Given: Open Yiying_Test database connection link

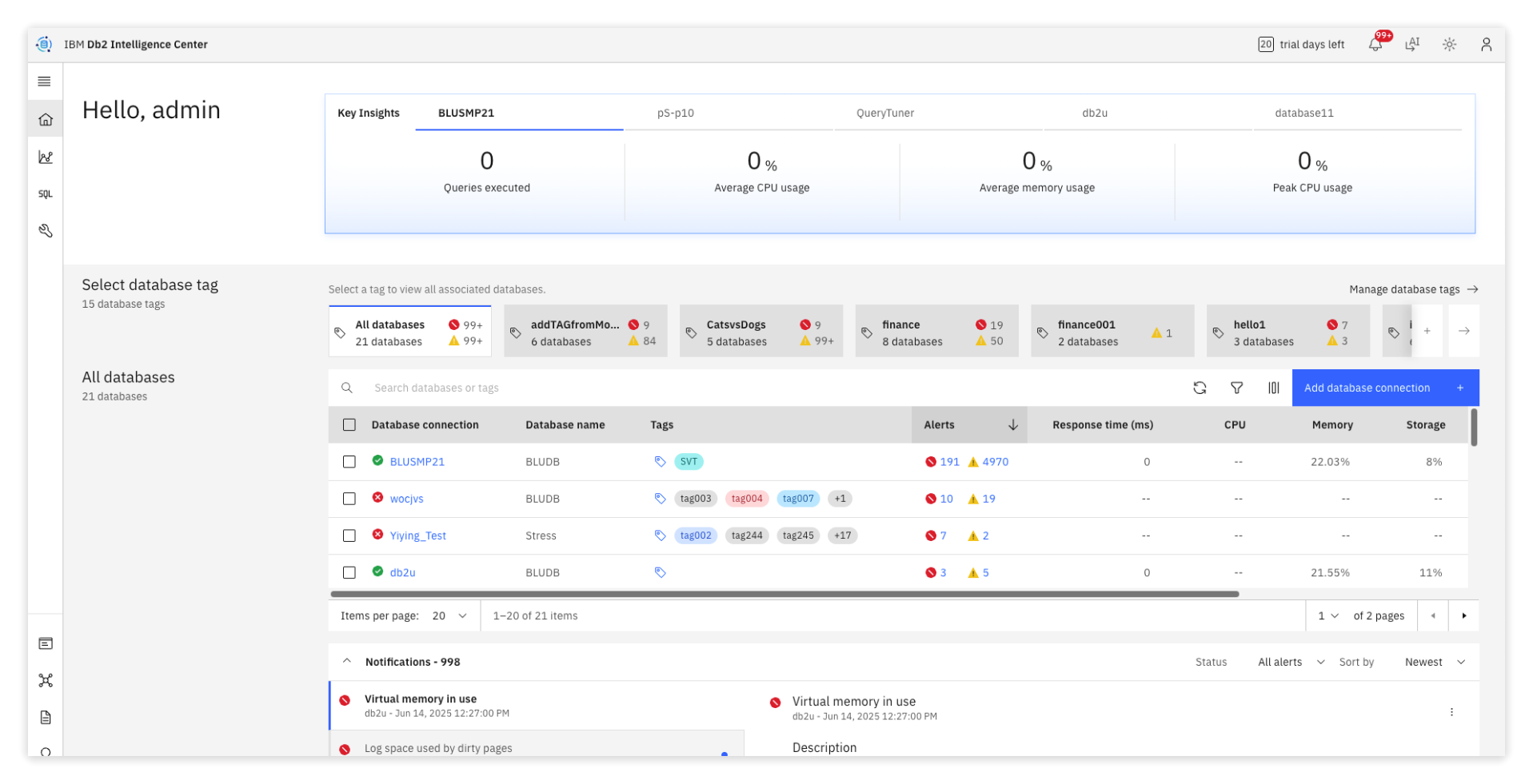Looking at the screenshot, I should [x=417, y=535].
